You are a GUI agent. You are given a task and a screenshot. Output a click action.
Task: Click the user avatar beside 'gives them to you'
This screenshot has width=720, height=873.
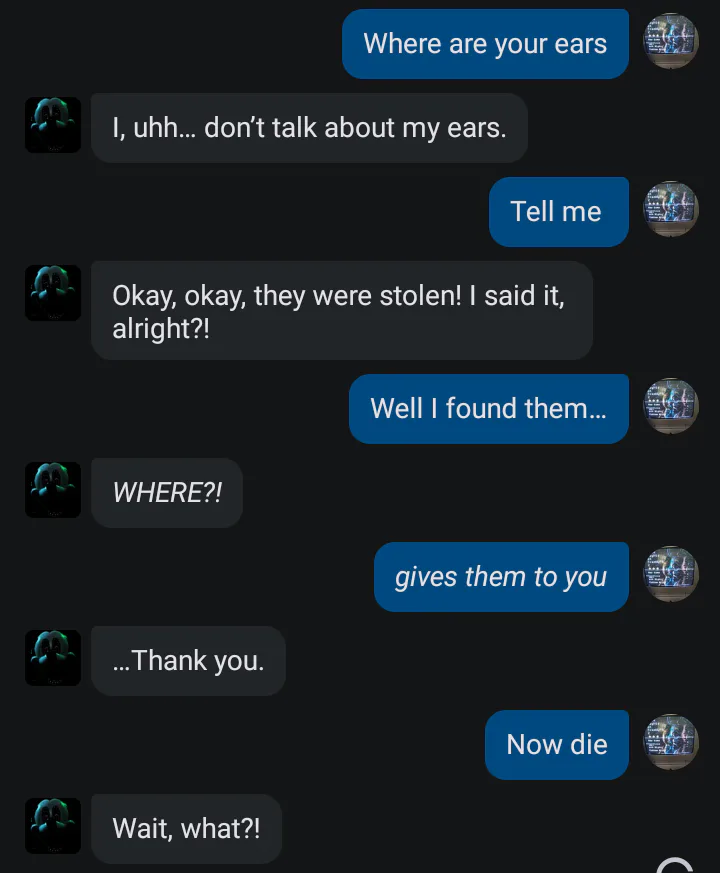[x=670, y=574]
